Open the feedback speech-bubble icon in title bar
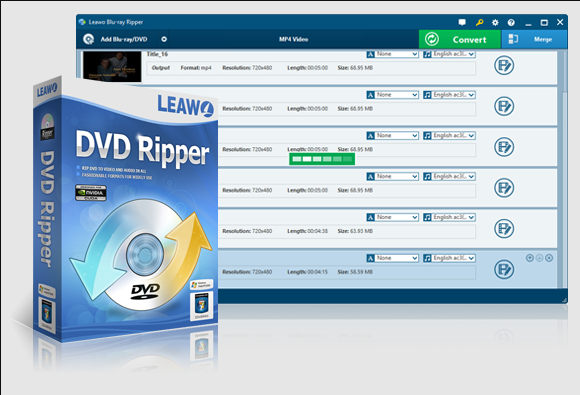The image size is (580, 395). pyautogui.click(x=462, y=22)
